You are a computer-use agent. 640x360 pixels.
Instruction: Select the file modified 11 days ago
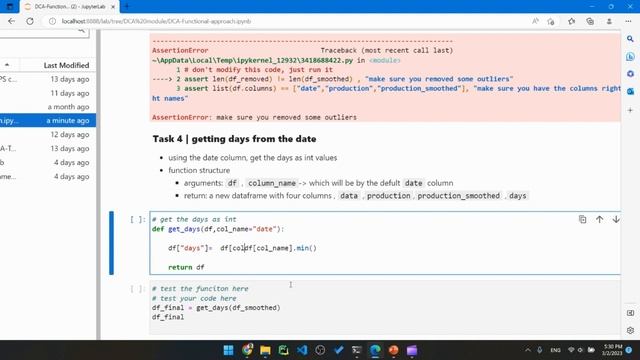[x=48, y=93]
